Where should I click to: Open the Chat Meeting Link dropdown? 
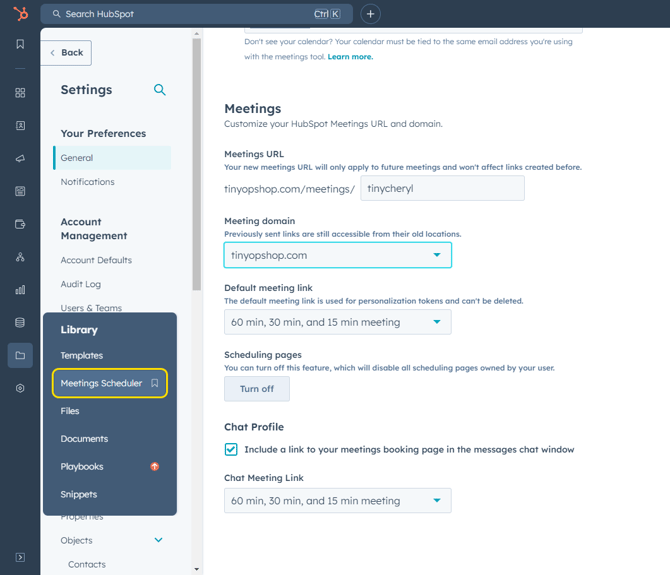[337, 501]
